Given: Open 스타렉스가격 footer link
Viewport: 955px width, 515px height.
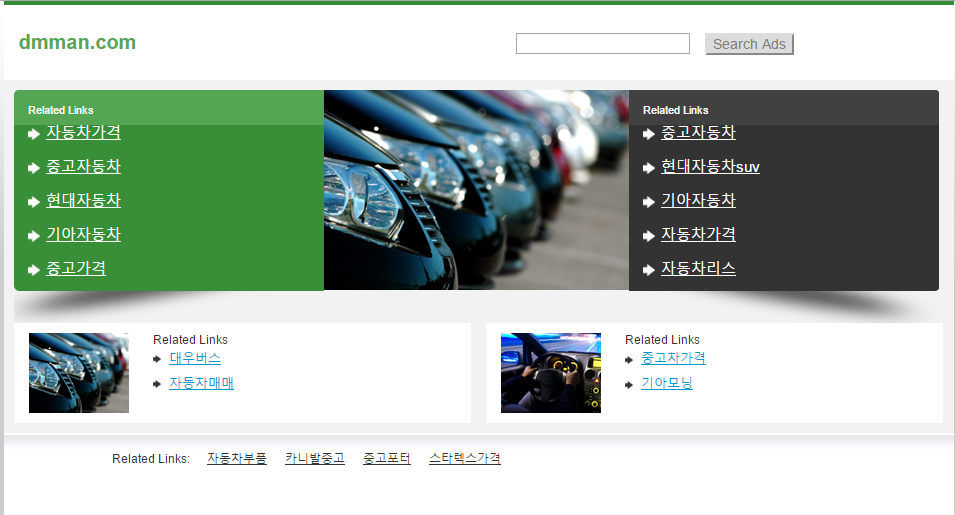Looking at the screenshot, I should pos(465,458).
